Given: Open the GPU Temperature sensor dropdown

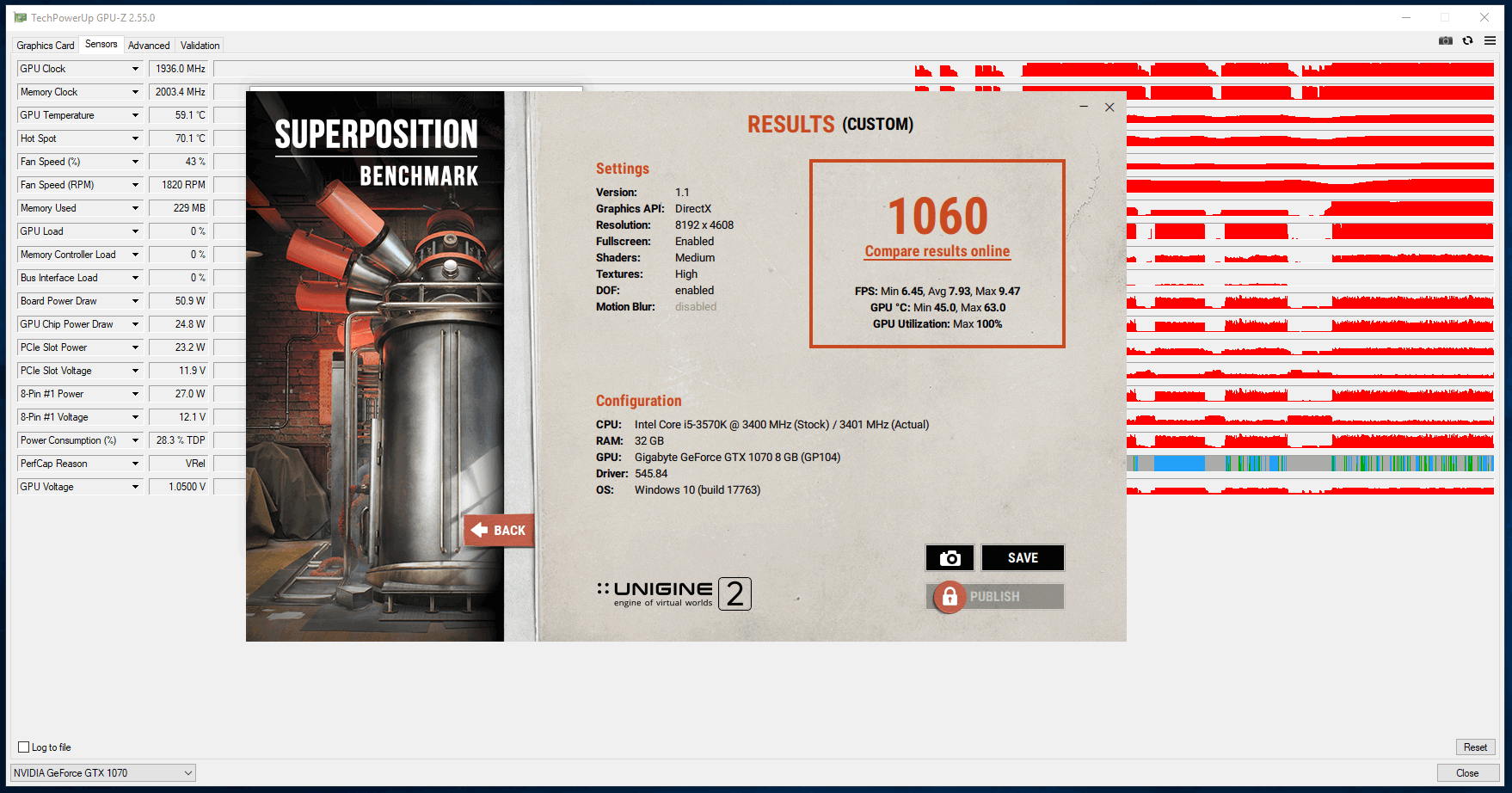Looking at the screenshot, I should tap(135, 115).
